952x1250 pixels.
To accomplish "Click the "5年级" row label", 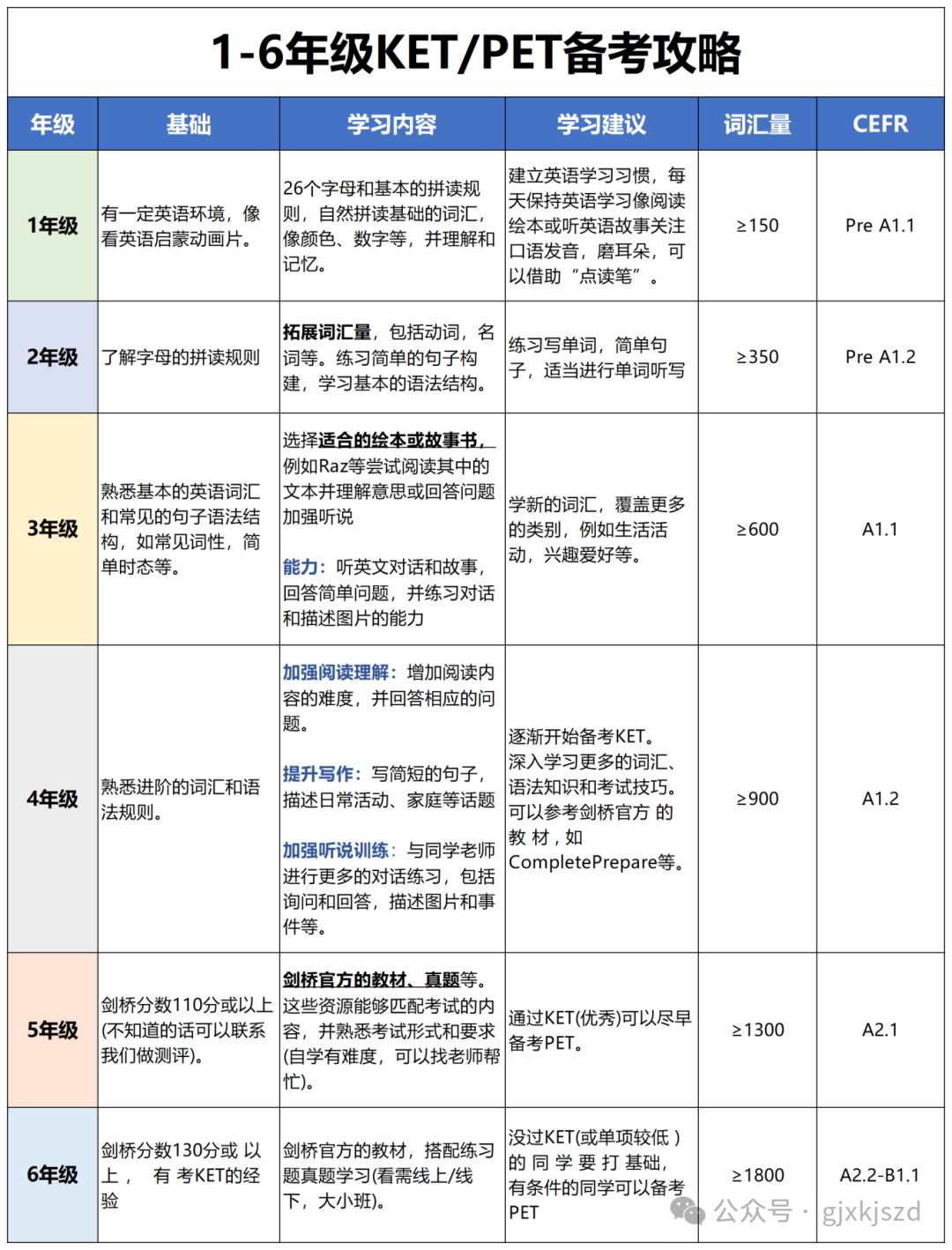I will (x=53, y=1030).
